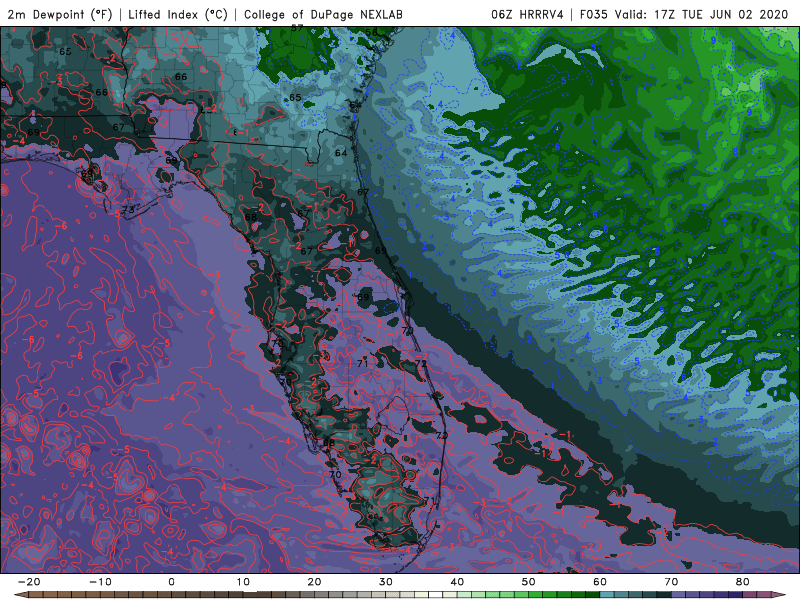
Task: Click the -20 label on the color scale
Action: pos(29,582)
